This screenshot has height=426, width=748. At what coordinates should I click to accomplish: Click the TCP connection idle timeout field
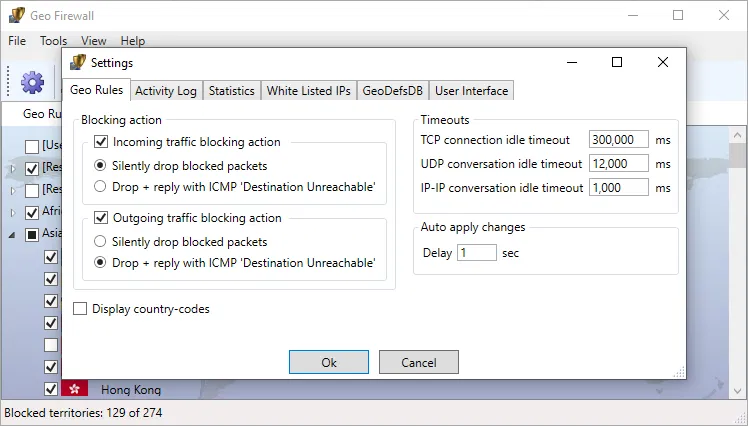(618, 140)
